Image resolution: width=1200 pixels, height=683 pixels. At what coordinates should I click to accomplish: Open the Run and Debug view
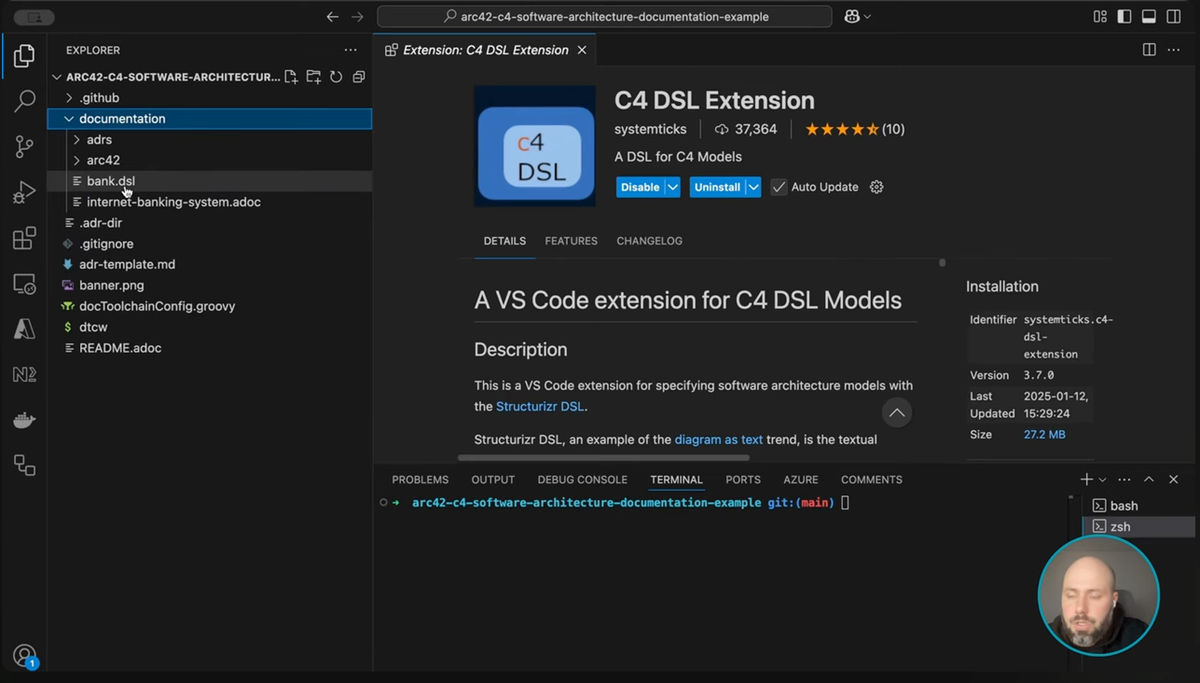24,192
